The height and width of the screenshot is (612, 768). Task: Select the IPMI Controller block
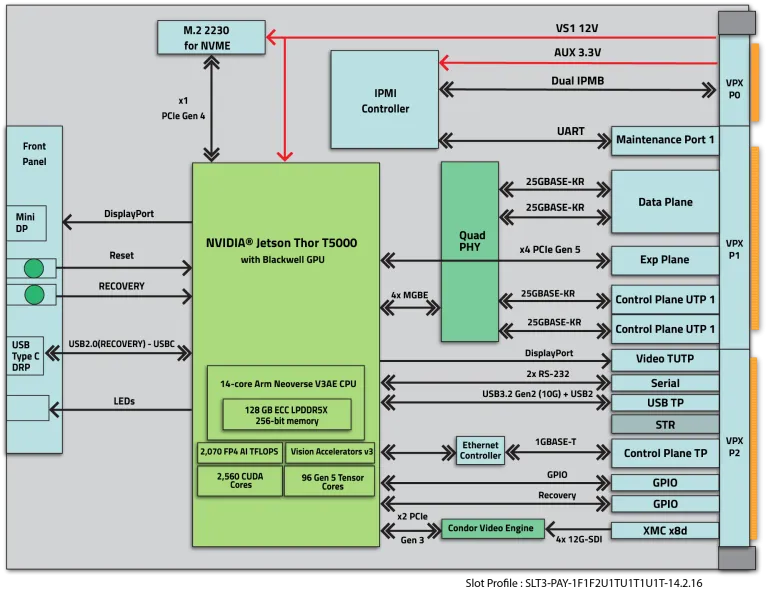click(x=384, y=99)
